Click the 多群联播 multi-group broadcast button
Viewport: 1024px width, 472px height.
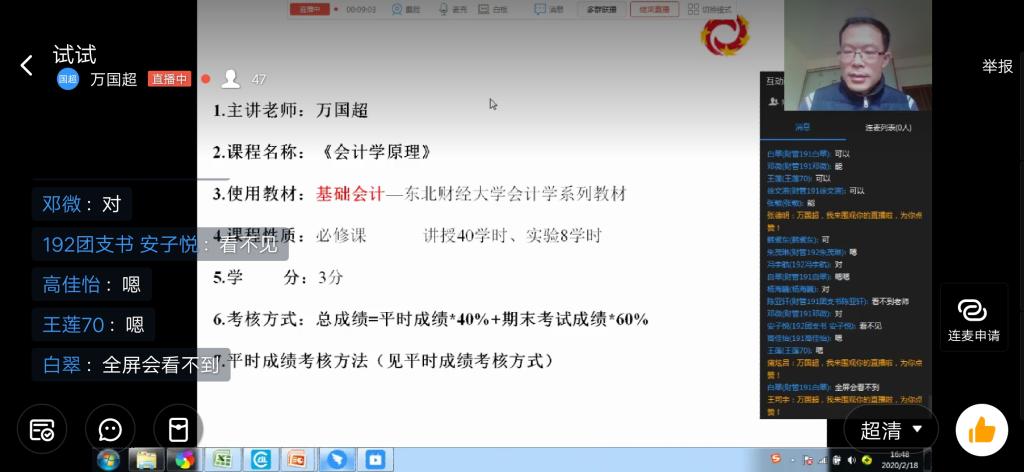[601, 10]
